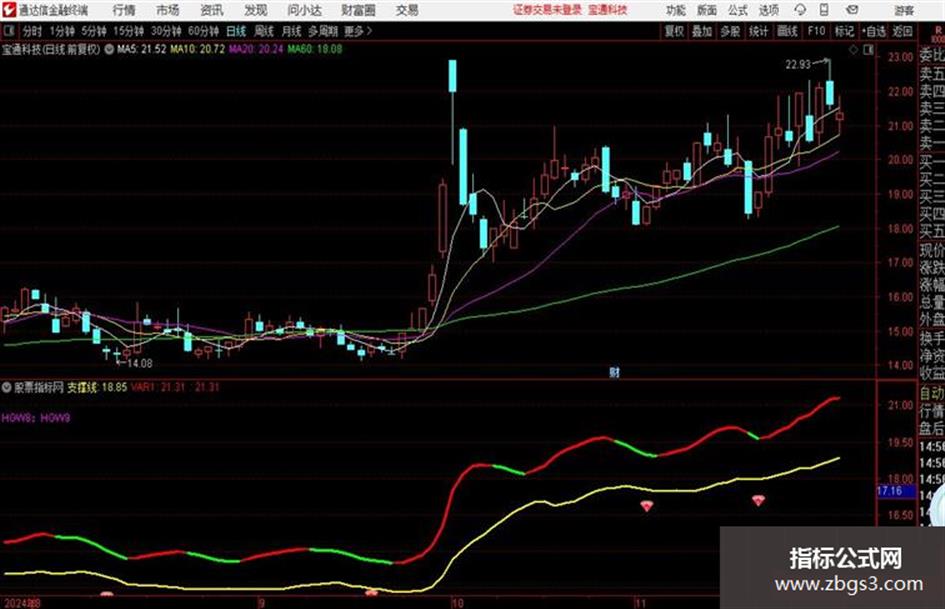Viewport: 945px width, 609px height.
Task: Toggle the left panel layout icon
Action: (9, 31)
